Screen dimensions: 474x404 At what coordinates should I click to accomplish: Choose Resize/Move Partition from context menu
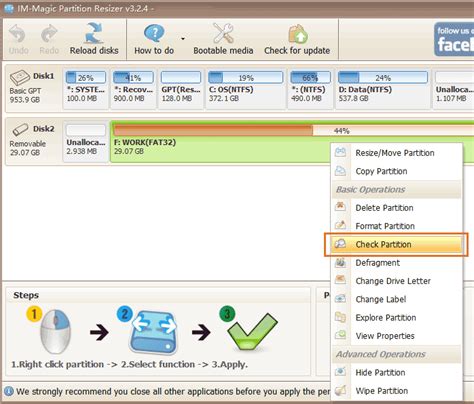(397, 153)
